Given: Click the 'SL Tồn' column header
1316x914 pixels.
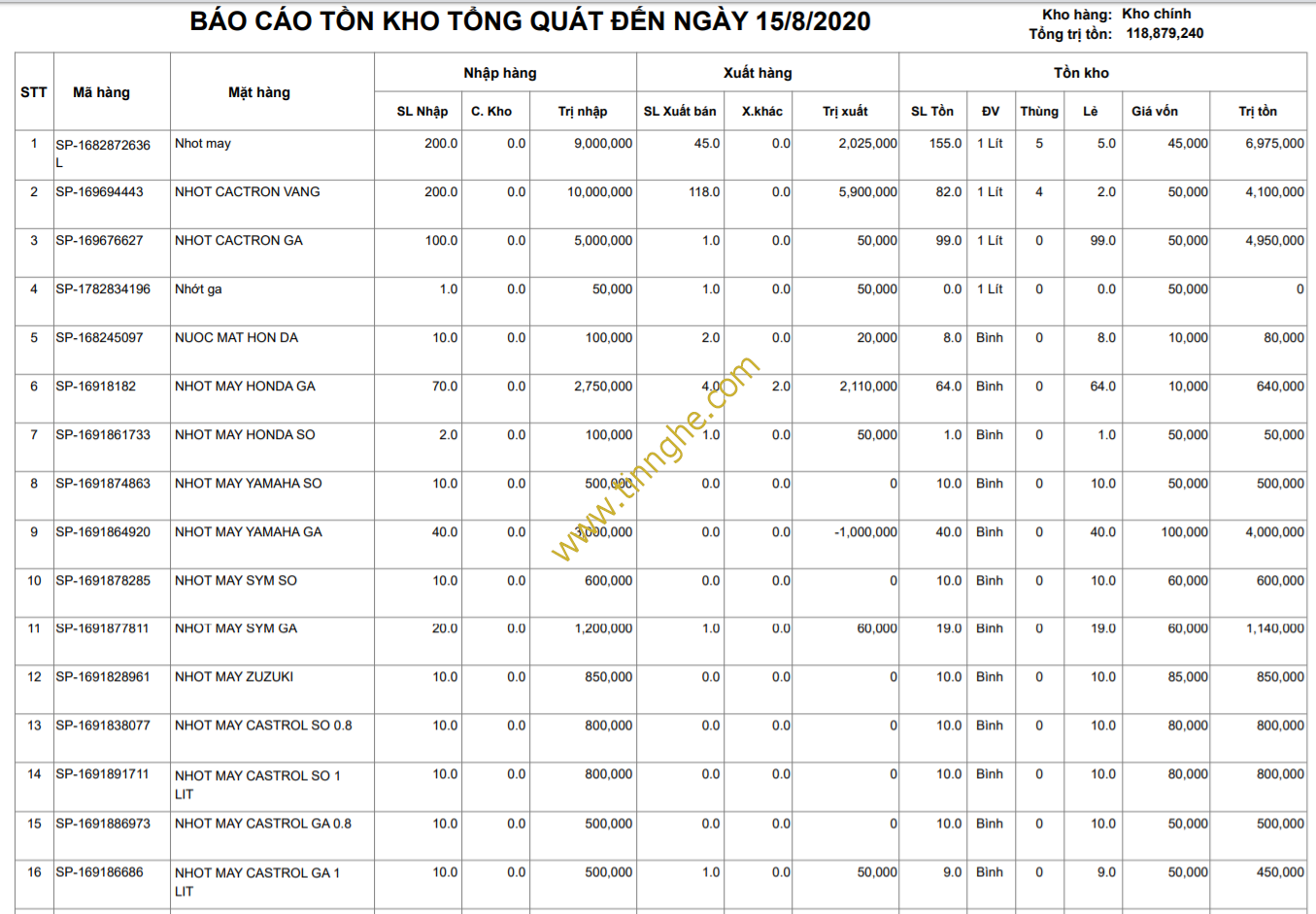Looking at the screenshot, I should pyautogui.click(x=932, y=112).
